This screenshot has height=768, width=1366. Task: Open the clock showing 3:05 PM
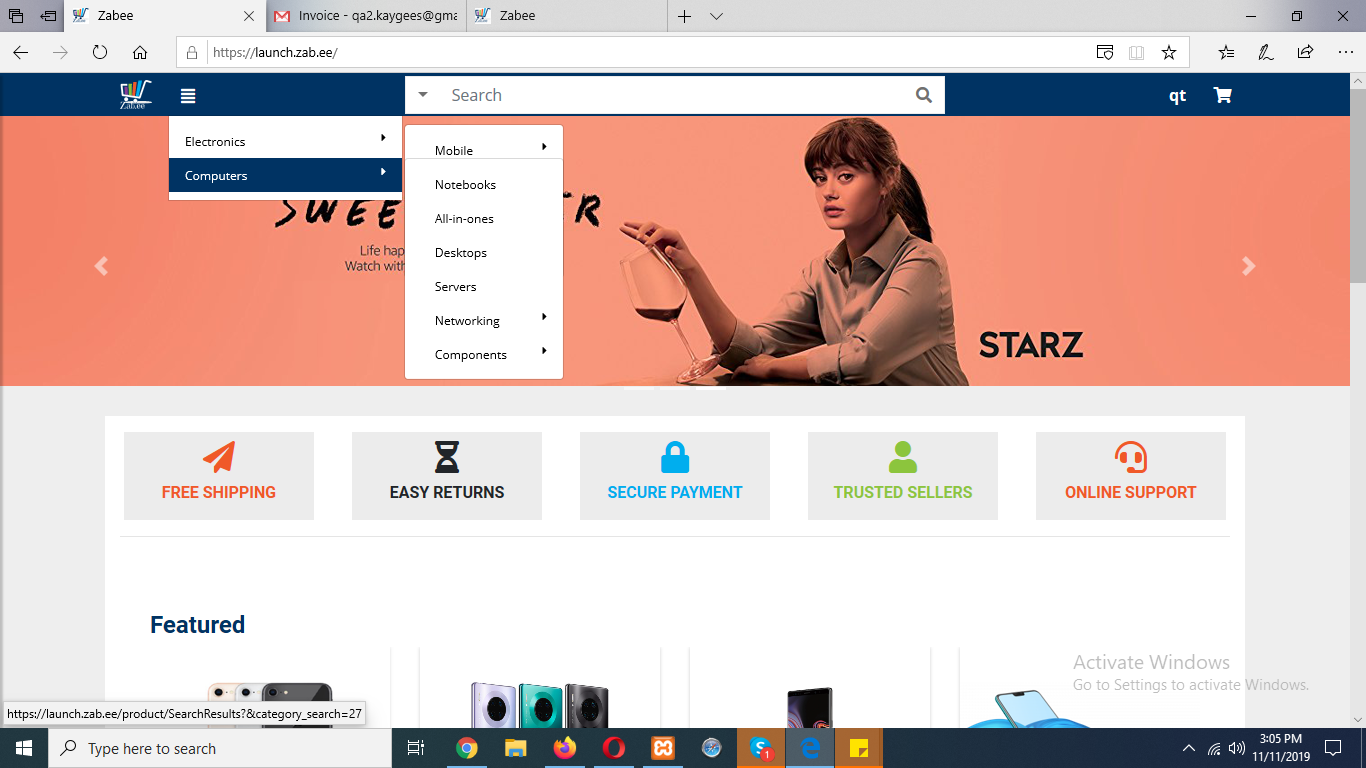click(1280, 748)
